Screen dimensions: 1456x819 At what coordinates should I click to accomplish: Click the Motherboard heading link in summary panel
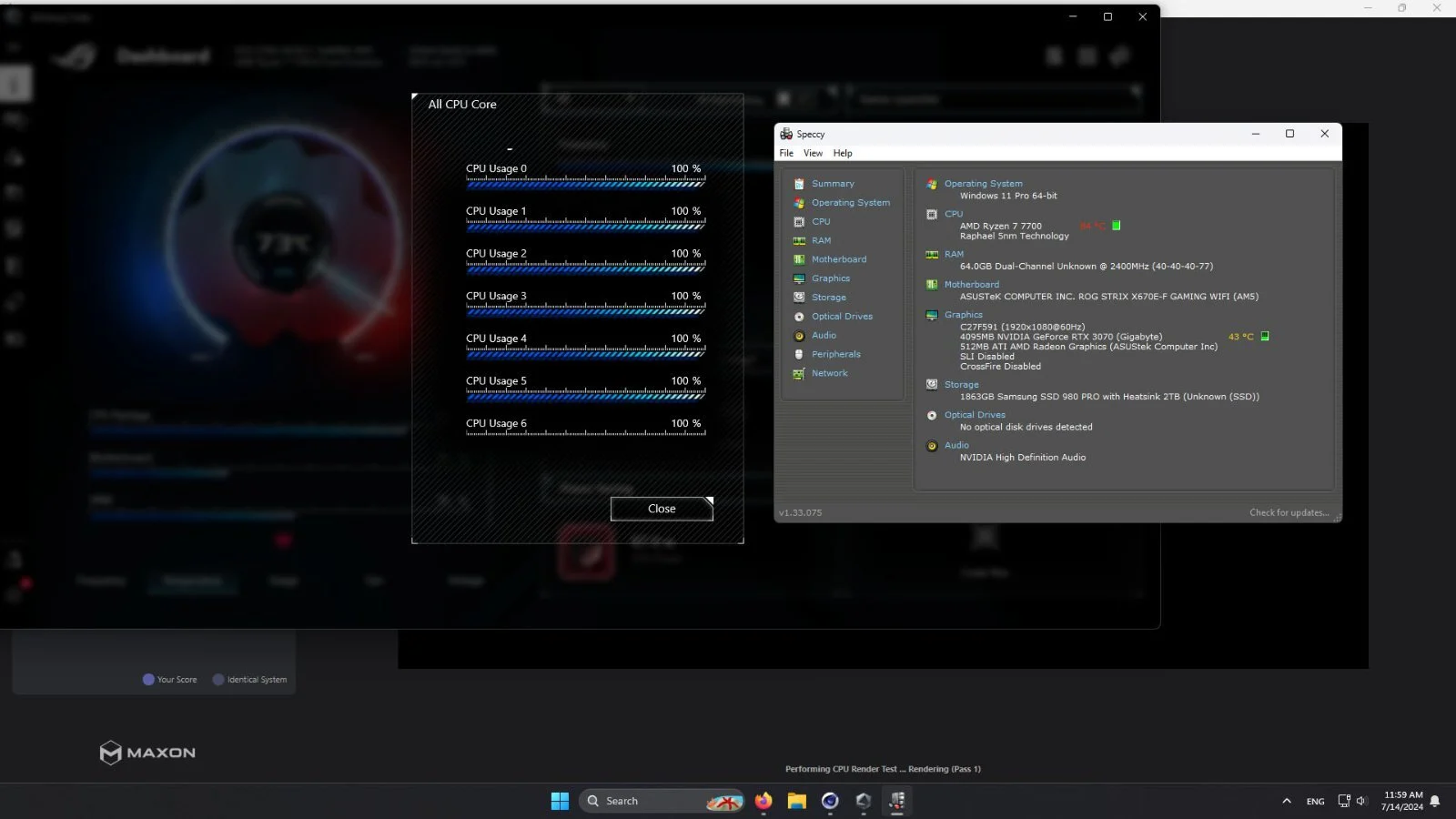pyautogui.click(x=971, y=285)
